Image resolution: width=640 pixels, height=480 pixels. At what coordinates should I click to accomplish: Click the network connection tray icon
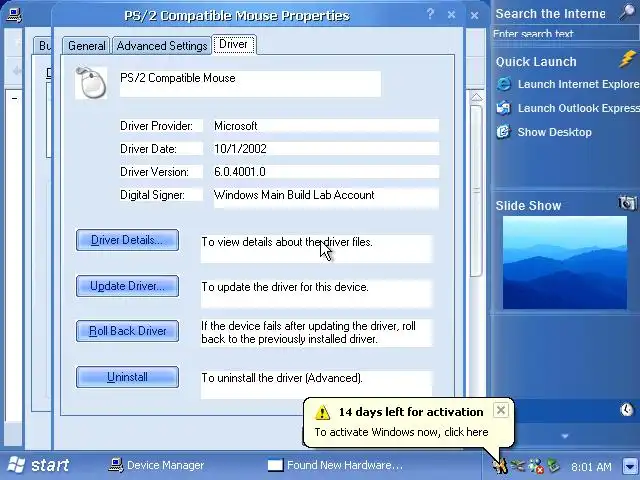click(518, 465)
